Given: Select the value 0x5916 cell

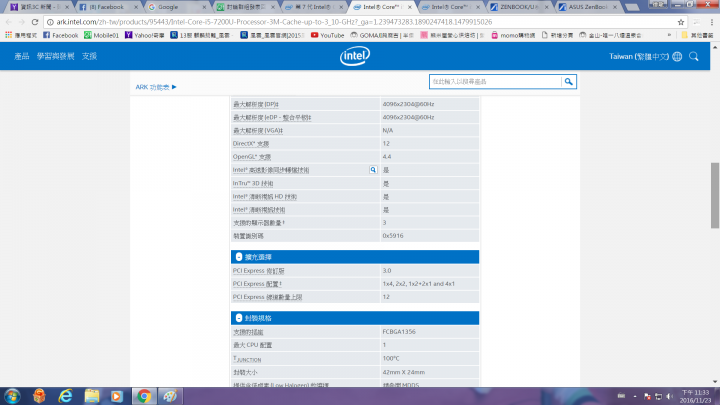Looking at the screenshot, I should click(393, 236).
